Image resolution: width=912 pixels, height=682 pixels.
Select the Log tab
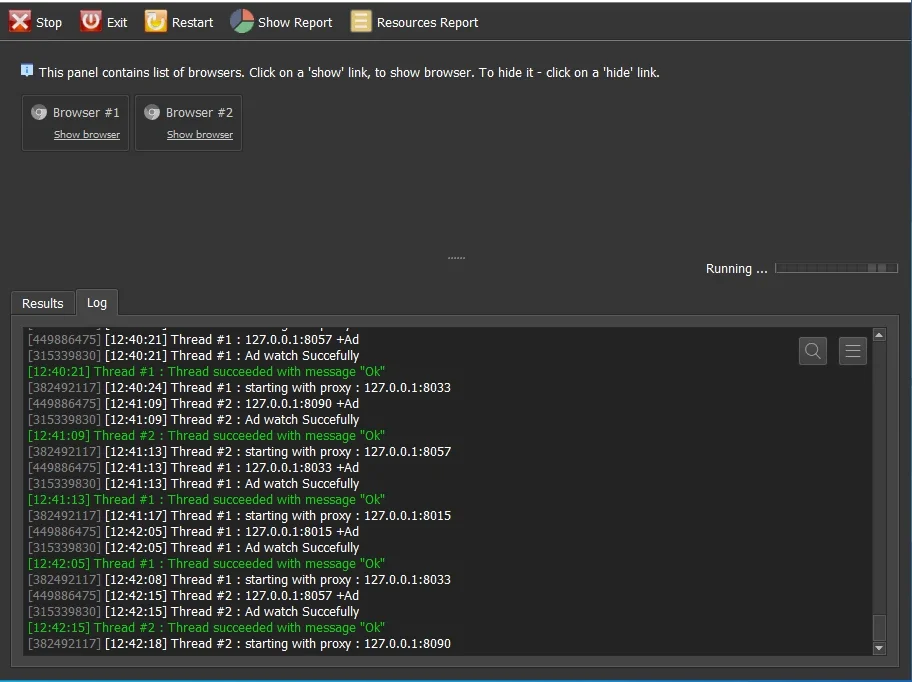coord(97,302)
